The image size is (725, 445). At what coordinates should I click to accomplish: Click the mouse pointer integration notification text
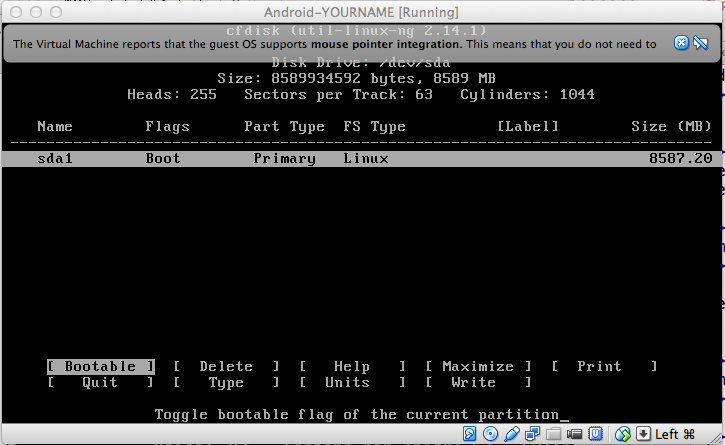(335, 44)
